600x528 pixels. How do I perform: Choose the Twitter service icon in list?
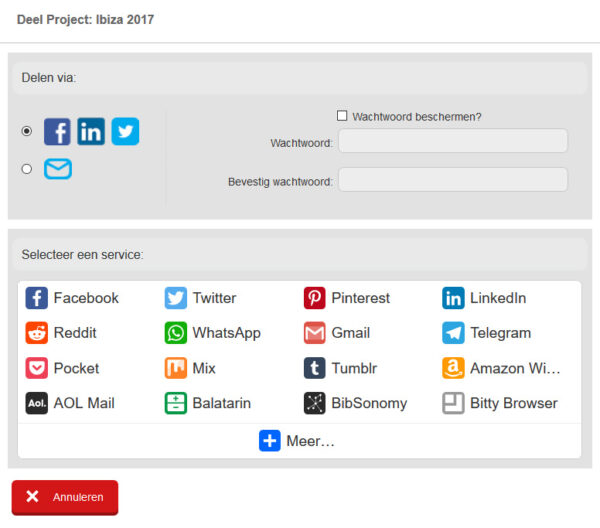pos(176,298)
